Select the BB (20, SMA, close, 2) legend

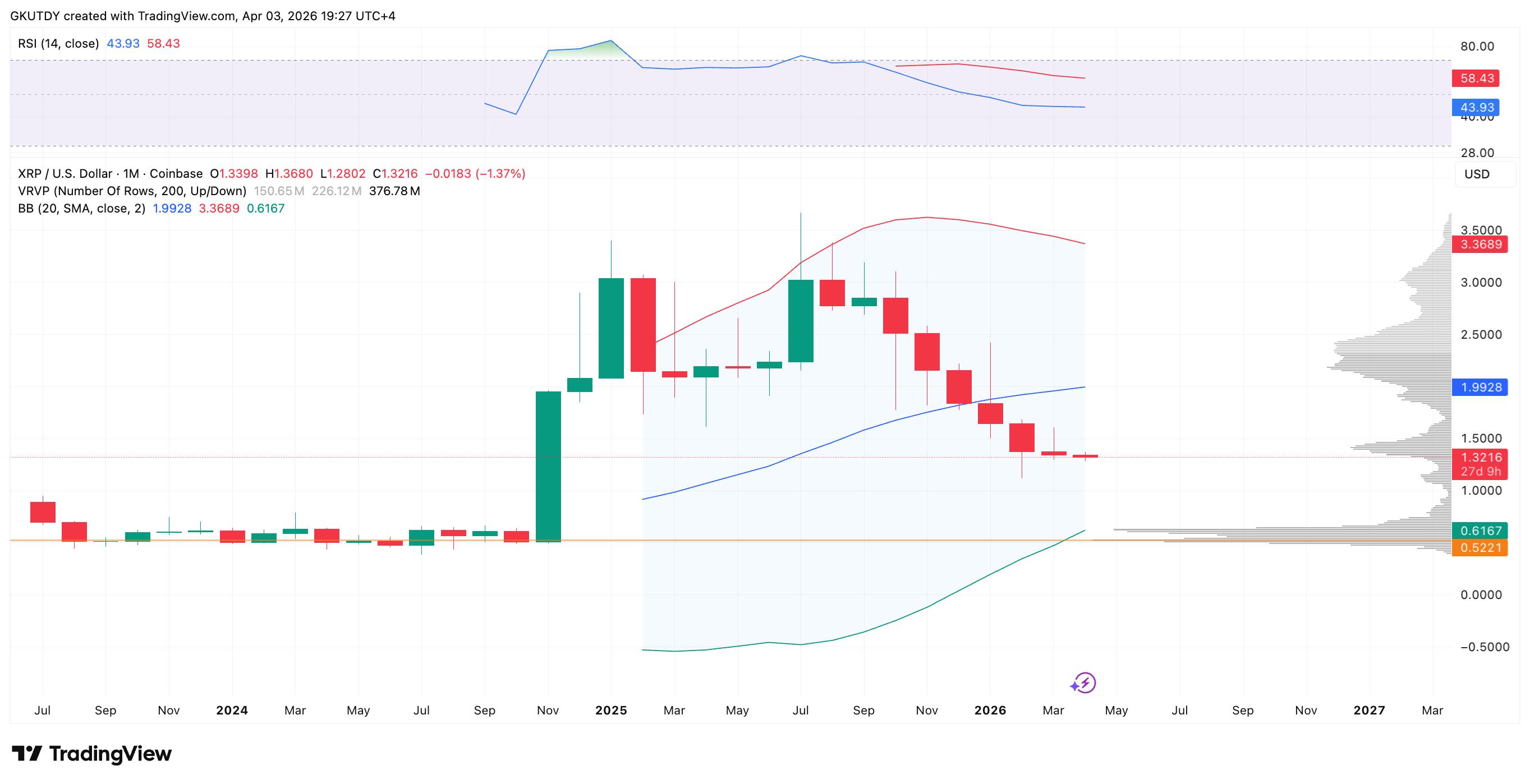click(x=81, y=208)
